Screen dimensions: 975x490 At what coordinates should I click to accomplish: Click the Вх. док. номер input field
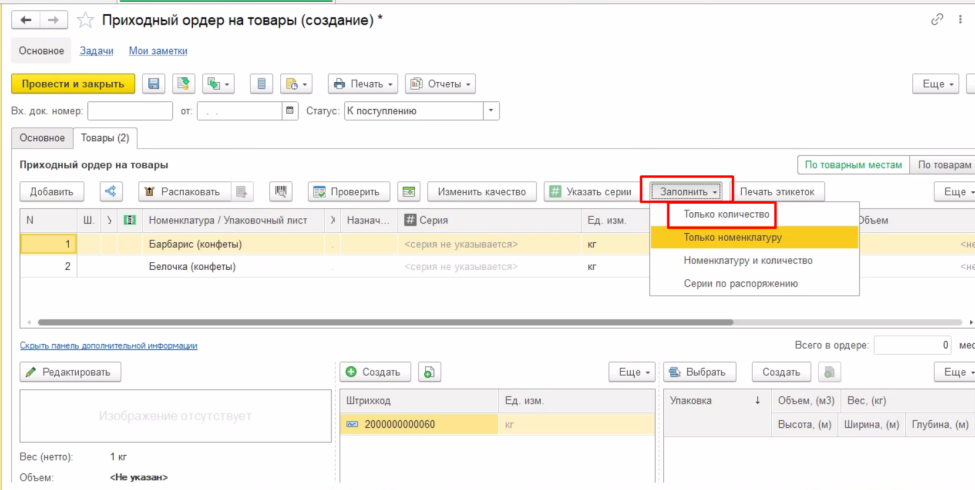point(130,111)
